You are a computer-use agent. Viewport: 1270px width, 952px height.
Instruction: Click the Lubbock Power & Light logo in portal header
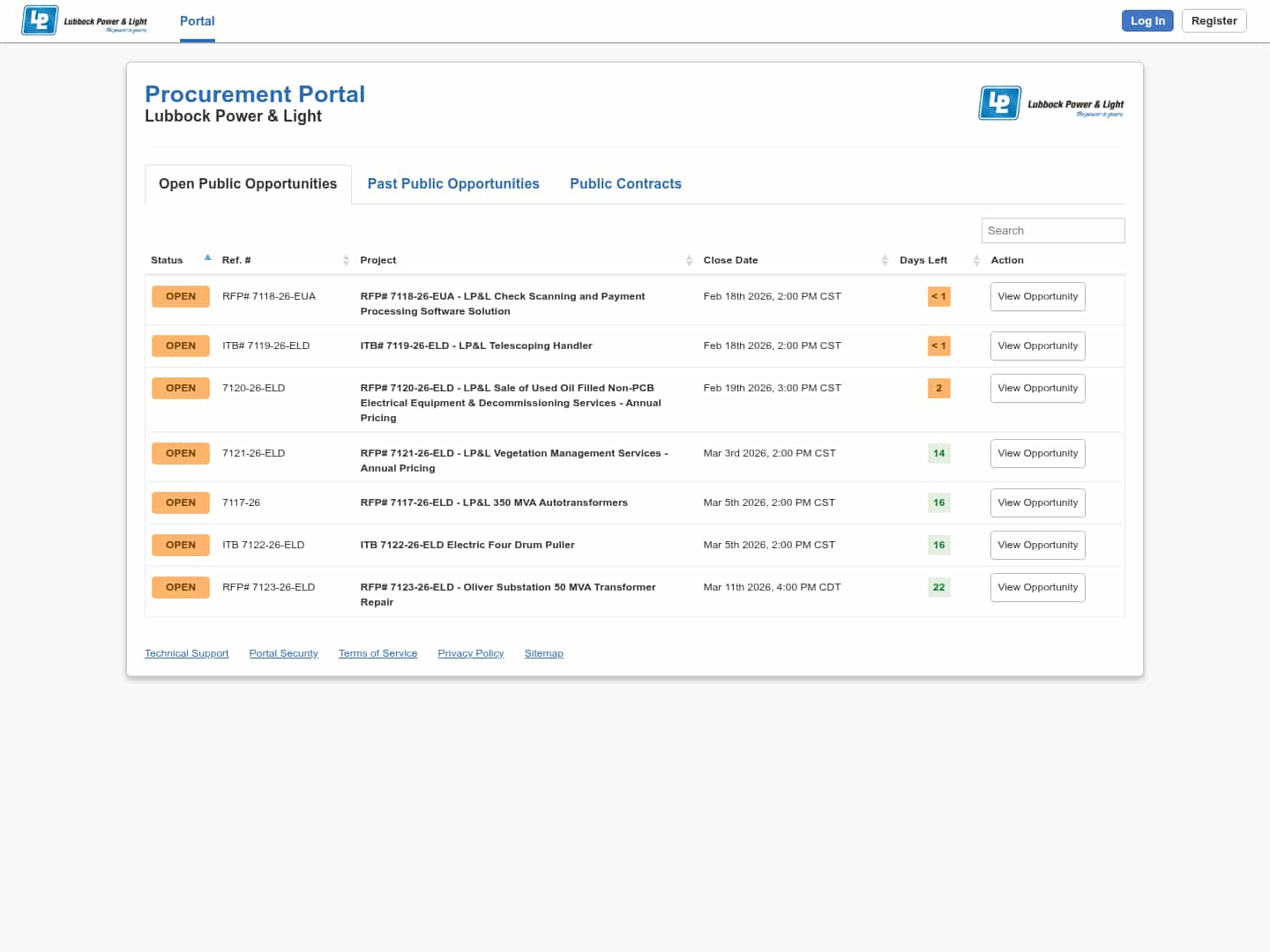[x=1051, y=104]
